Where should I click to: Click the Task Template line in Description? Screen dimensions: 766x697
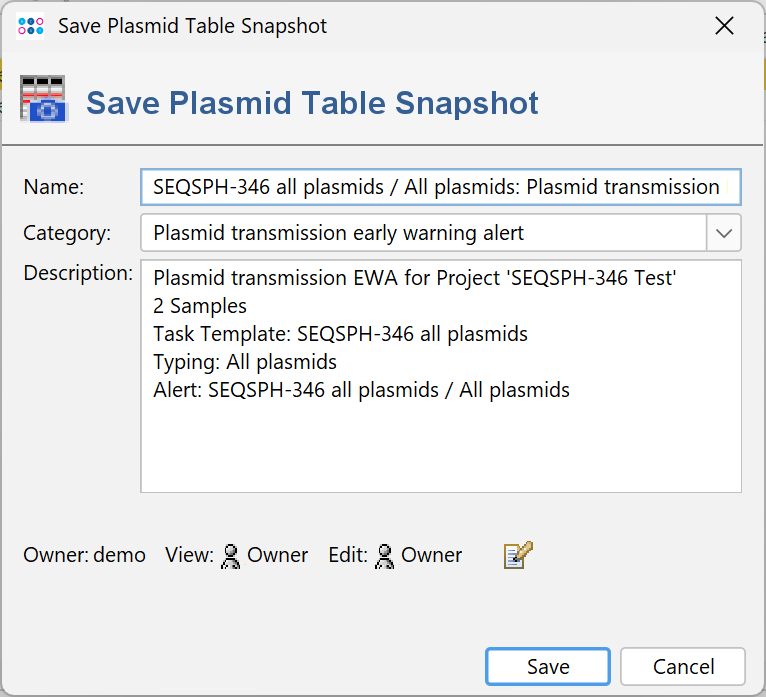pyautogui.click(x=340, y=334)
